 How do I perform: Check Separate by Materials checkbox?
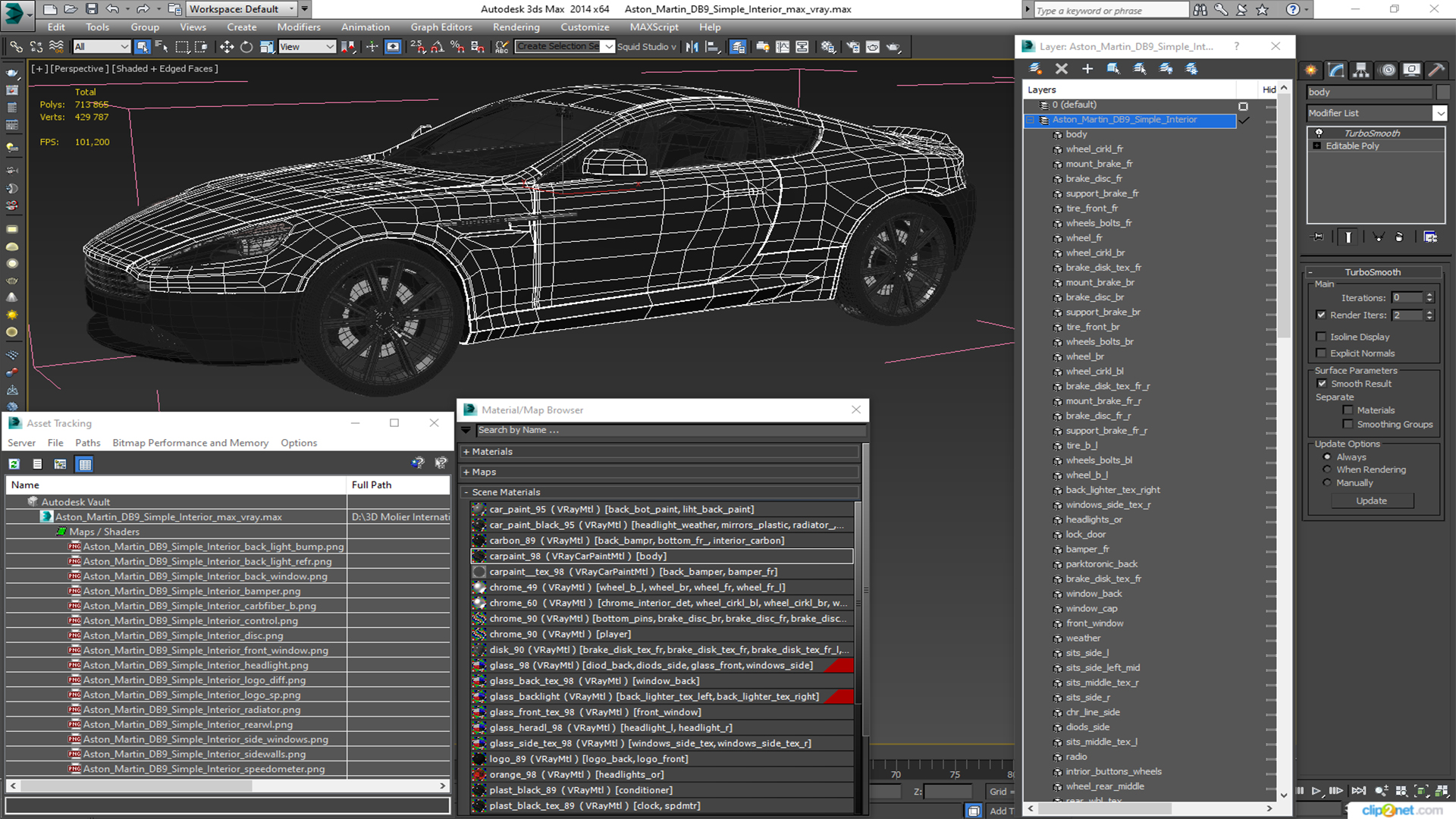[x=1348, y=410]
